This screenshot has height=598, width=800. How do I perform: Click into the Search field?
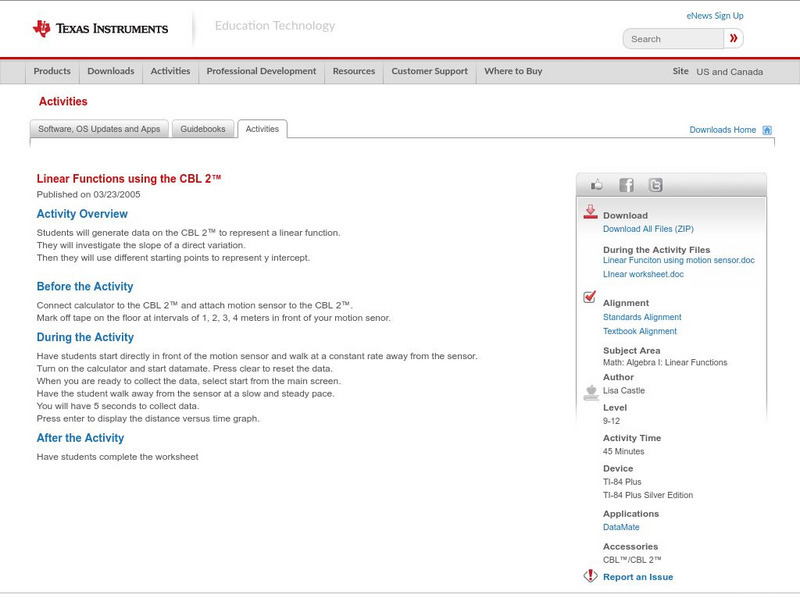pos(673,39)
